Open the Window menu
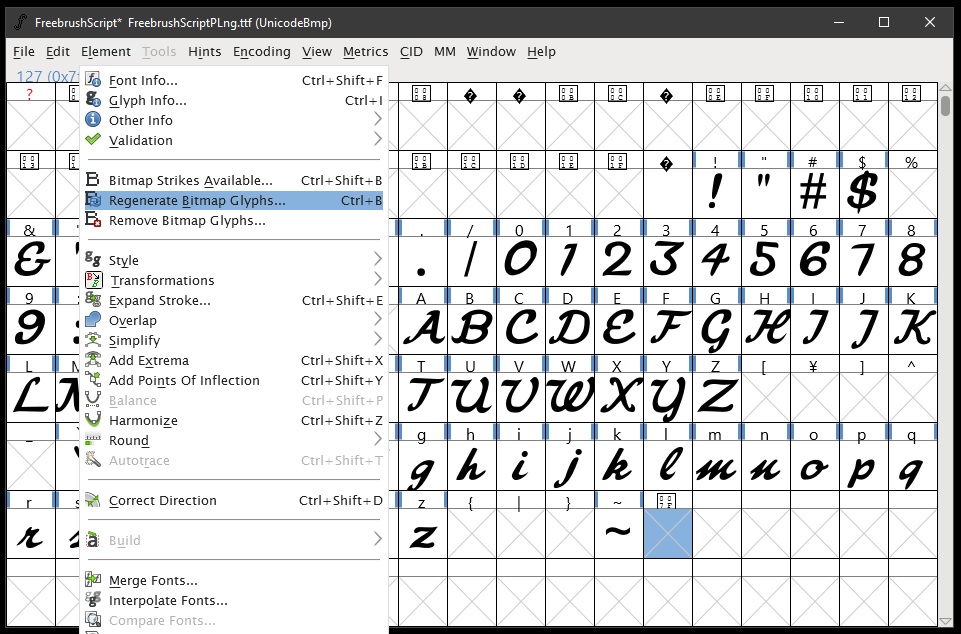The image size is (961, 634). point(491,52)
